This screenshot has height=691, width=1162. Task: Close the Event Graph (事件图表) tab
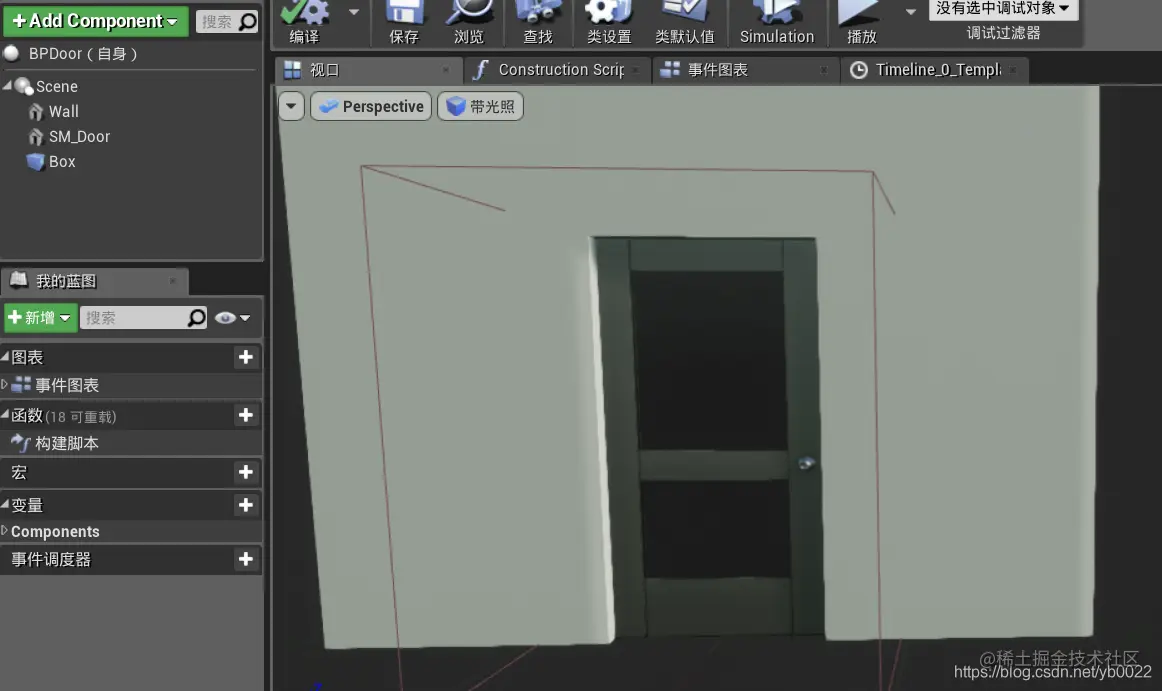(x=824, y=70)
